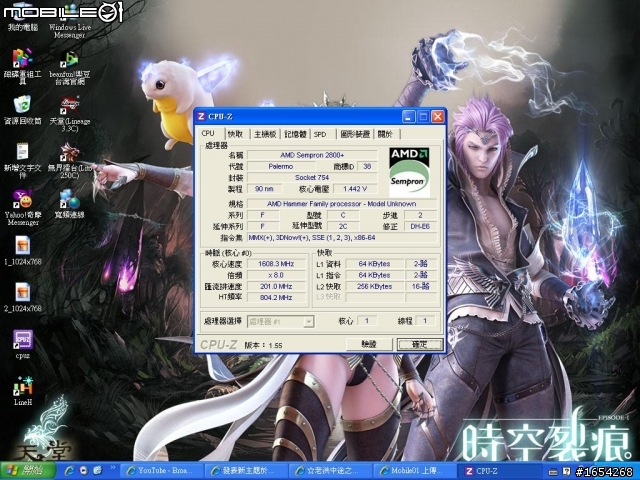Select the 無界擂台 game shortcut icon
The height and width of the screenshot is (480, 640).
pos(69,160)
